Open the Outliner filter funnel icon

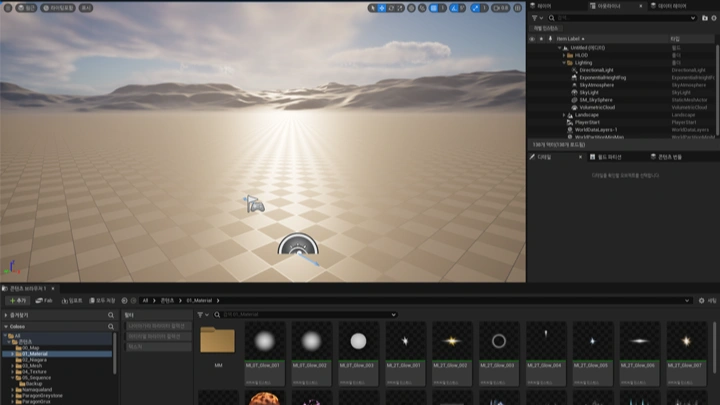534,17
